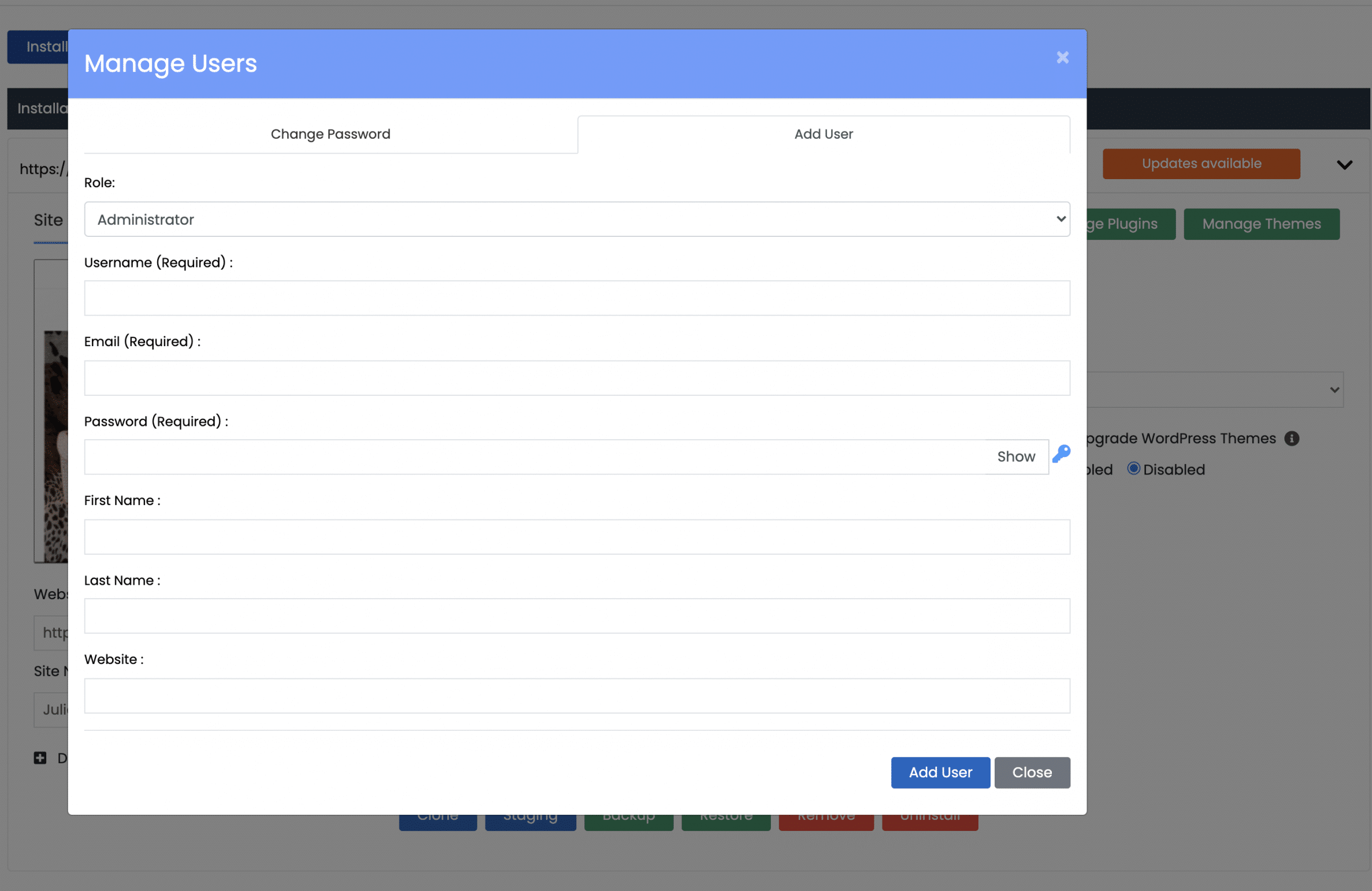Image resolution: width=1372 pixels, height=891 pixels.
Task: Click the Site tab behind the dialog
Action: (x=50, y=220)
